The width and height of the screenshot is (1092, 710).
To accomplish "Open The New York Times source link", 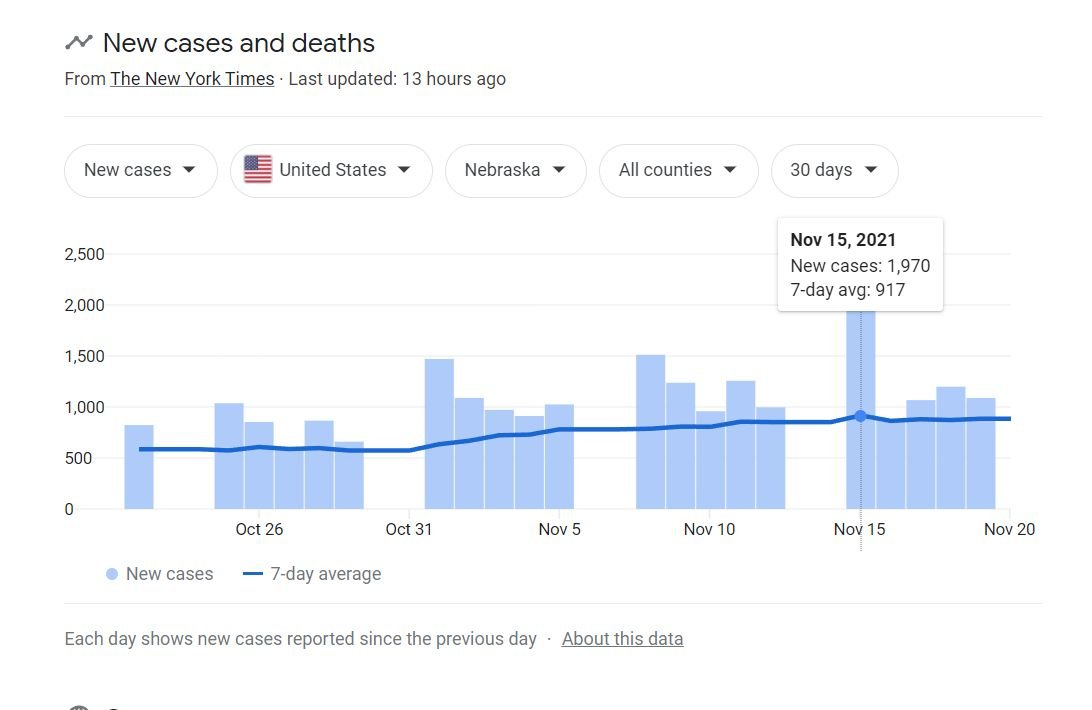I will (192, 79).
